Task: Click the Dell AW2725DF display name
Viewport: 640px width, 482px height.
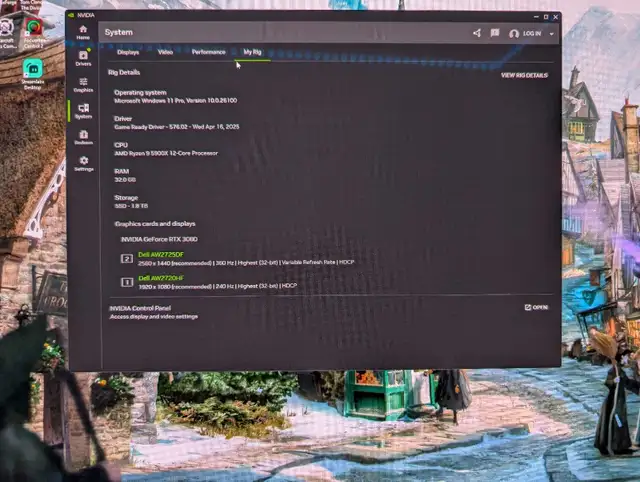Action: (161, 254)
